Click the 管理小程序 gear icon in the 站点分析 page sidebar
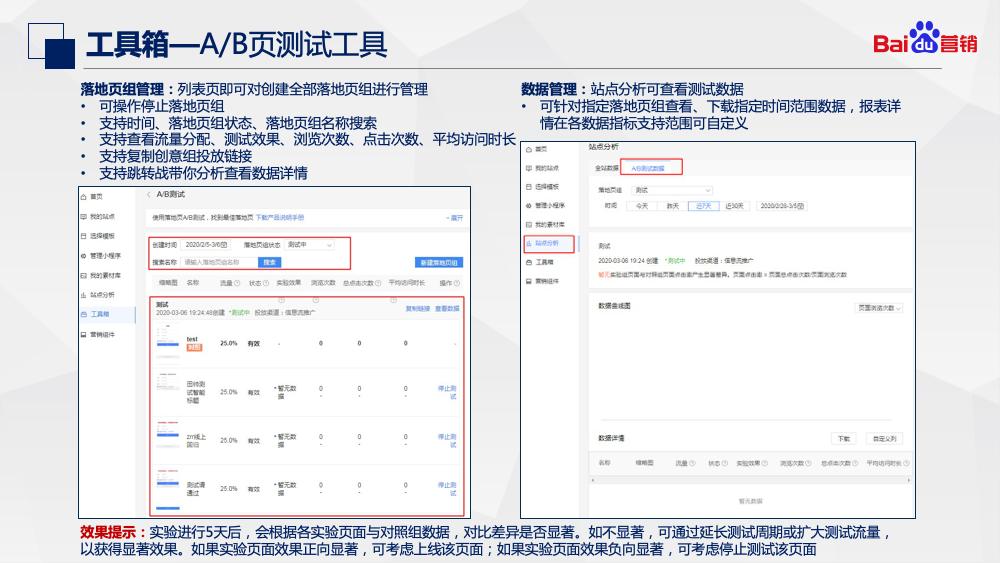Viewport: 1000px width, 563px height. [x=528, y=205]
